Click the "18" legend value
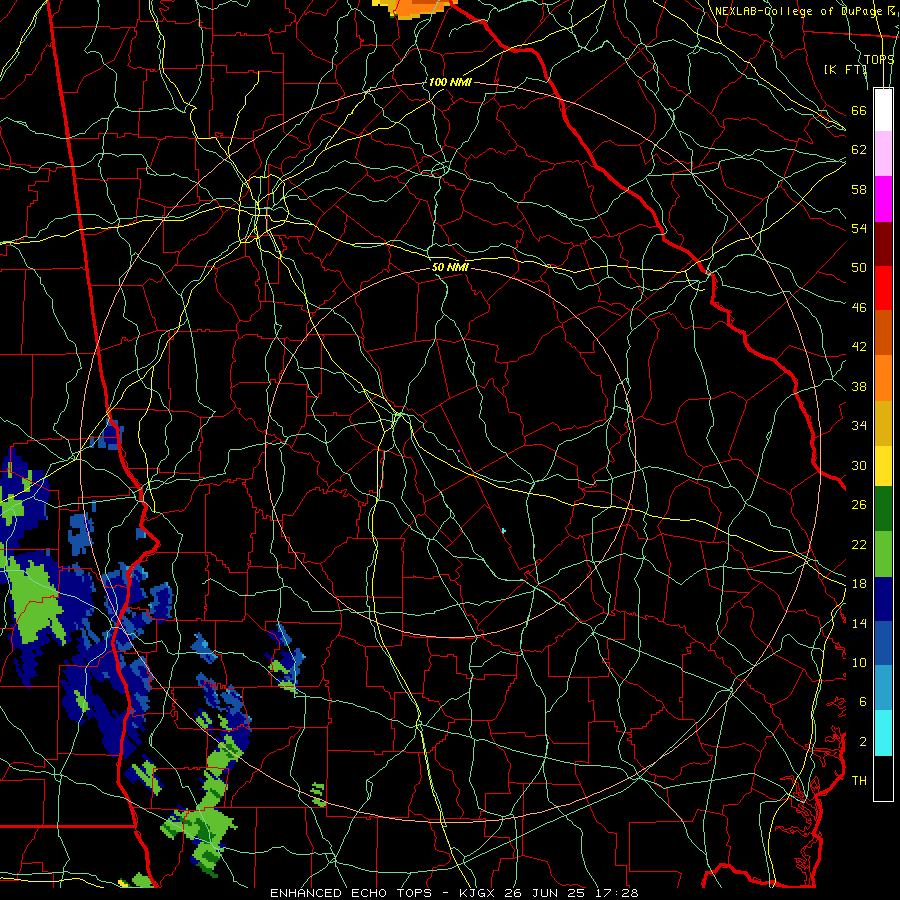Screen dimensions: 900x900 859,584
